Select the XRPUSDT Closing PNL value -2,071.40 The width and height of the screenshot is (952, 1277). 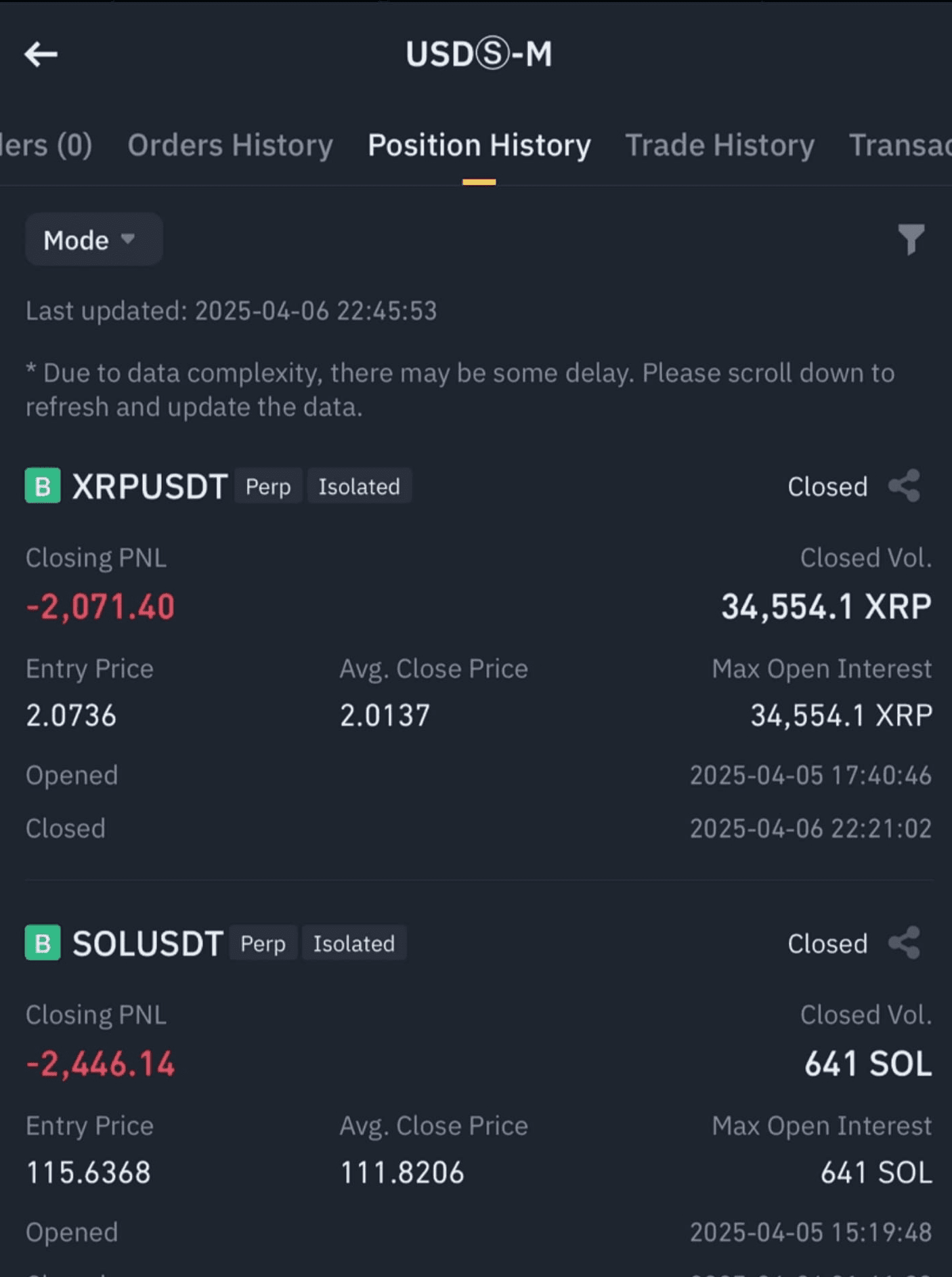(100, 607)
